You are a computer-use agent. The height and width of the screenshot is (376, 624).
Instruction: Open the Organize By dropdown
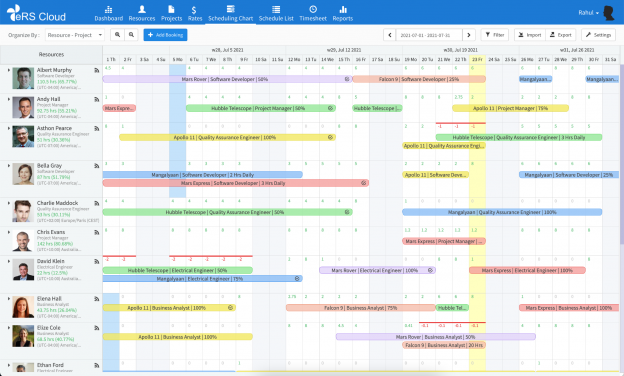[x=74, y=35]
